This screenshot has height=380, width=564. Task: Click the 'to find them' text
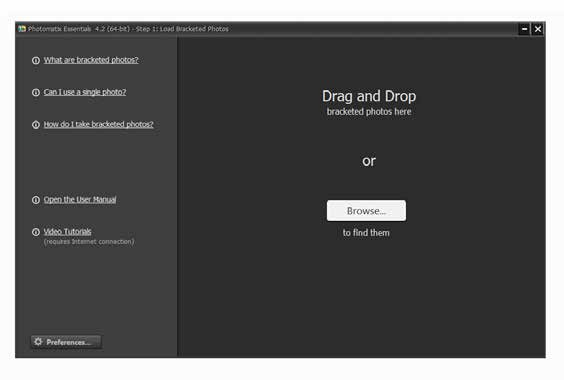click(366, 233)
